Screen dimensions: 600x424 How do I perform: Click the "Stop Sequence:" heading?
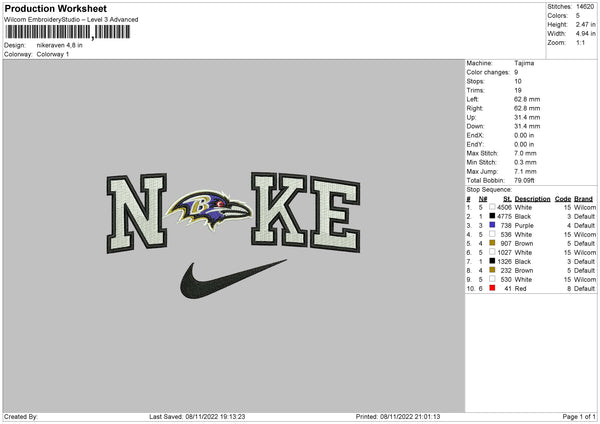tap(489, 190)
